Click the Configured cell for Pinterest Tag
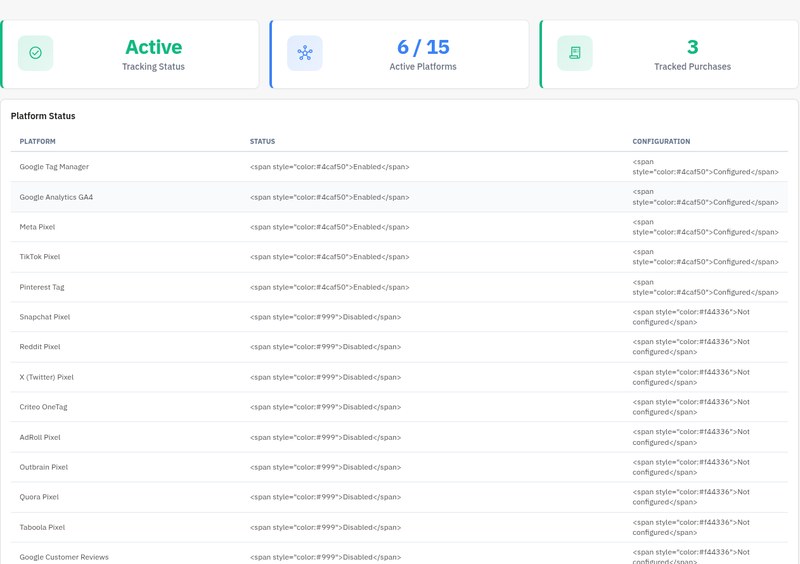The image size is (800, 564). [706, 287]
